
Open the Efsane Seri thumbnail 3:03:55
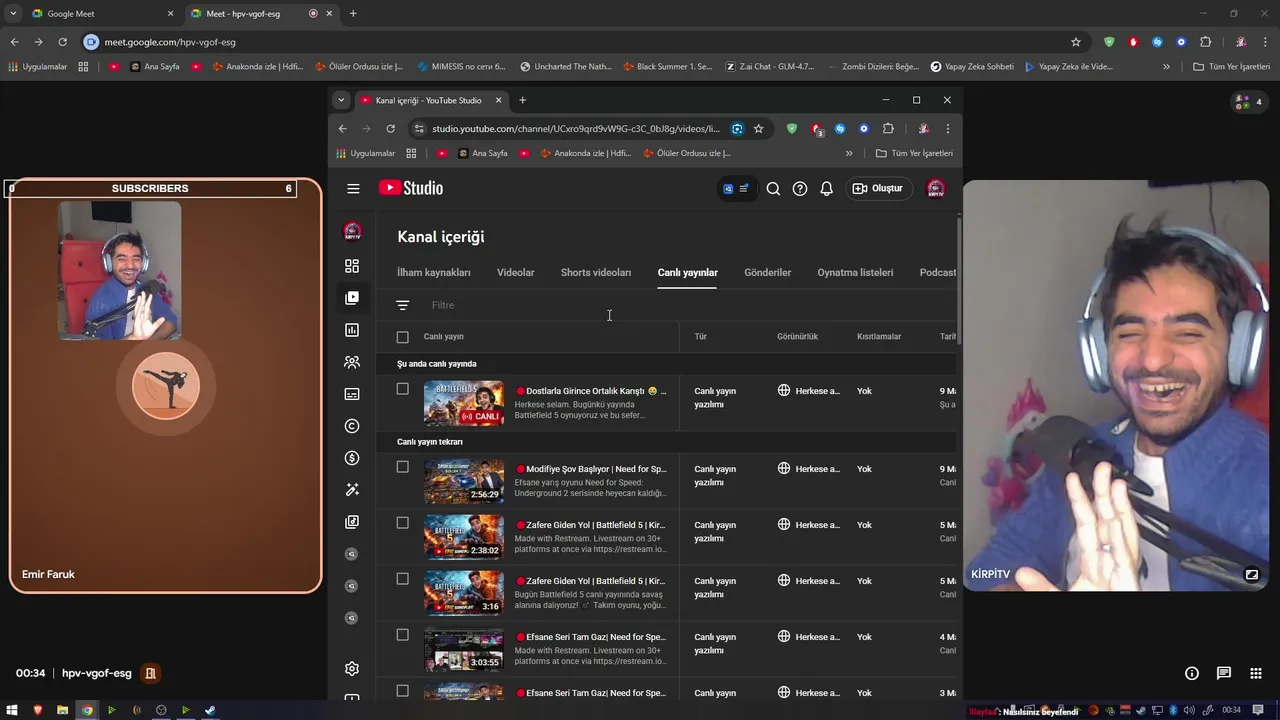pos(464,649)
